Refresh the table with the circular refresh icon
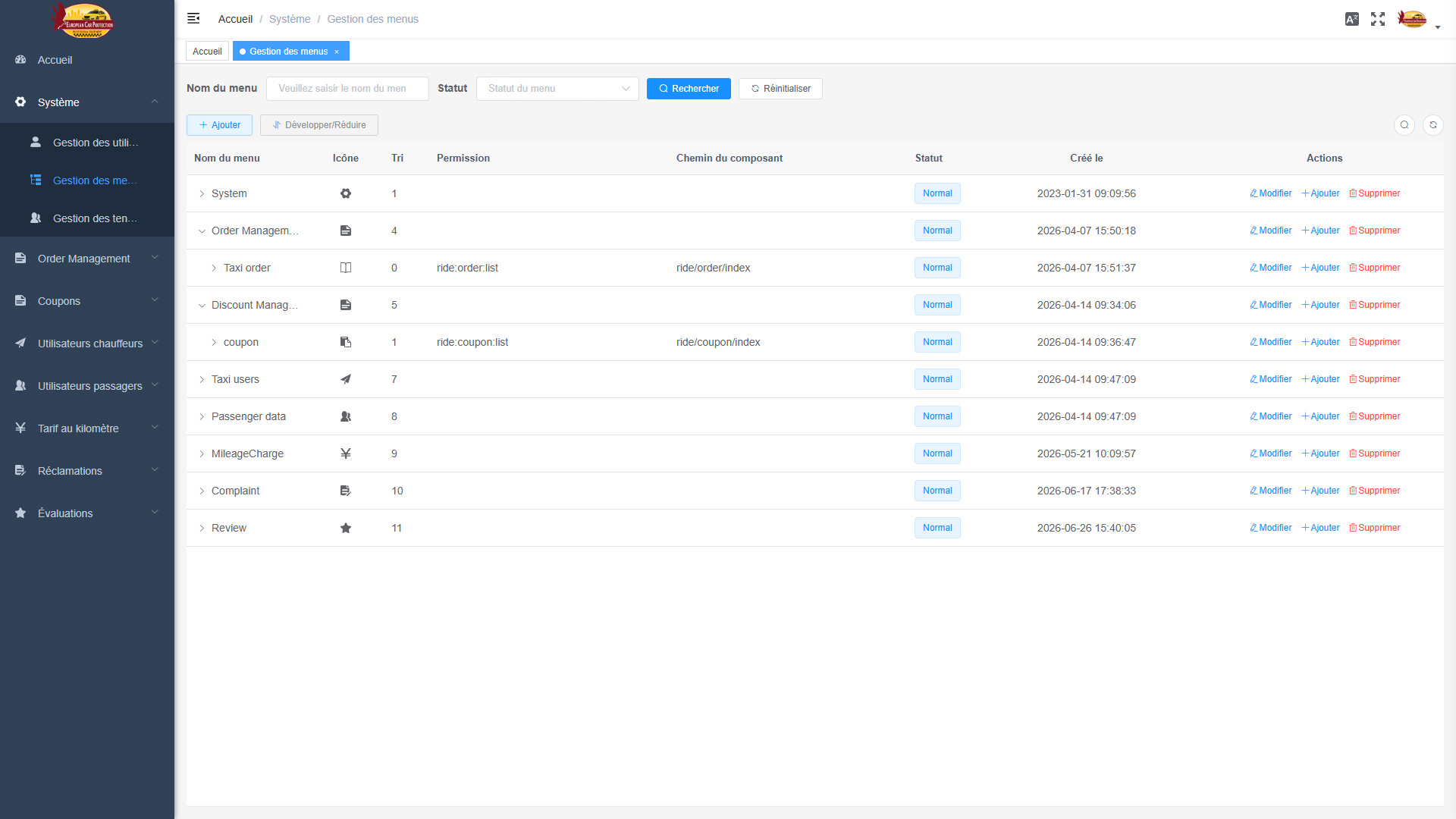This screenshot has height=819, width=1456. click(1433, 125)
